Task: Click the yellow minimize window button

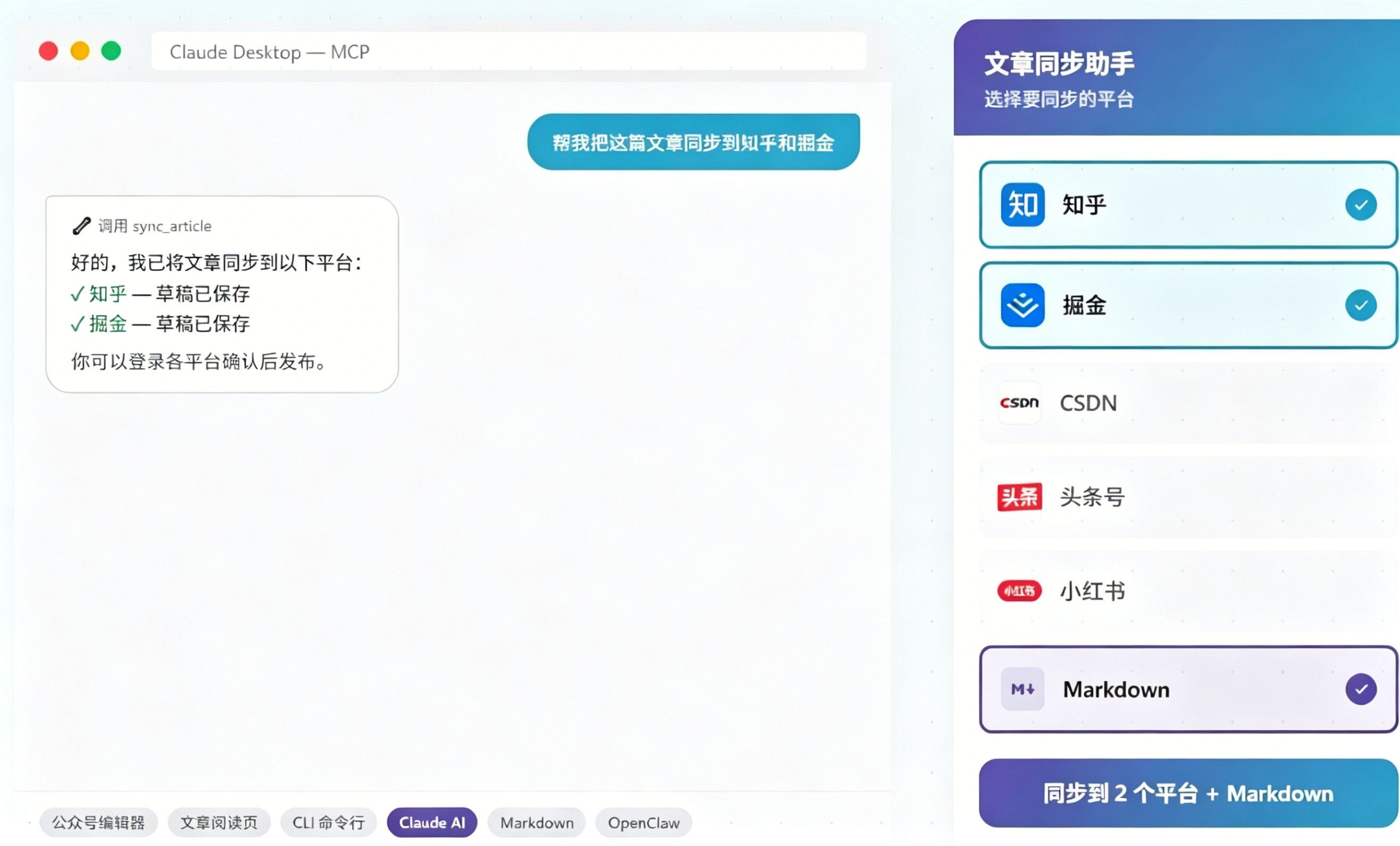Action: click(80, 51)
